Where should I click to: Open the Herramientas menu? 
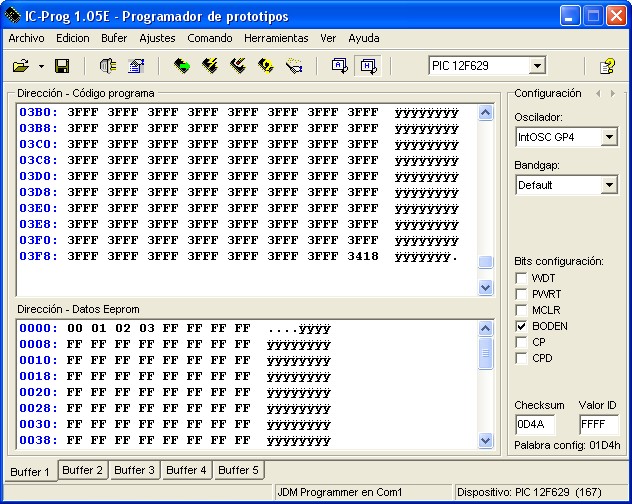pyautogui.click(x=276, y=38)
